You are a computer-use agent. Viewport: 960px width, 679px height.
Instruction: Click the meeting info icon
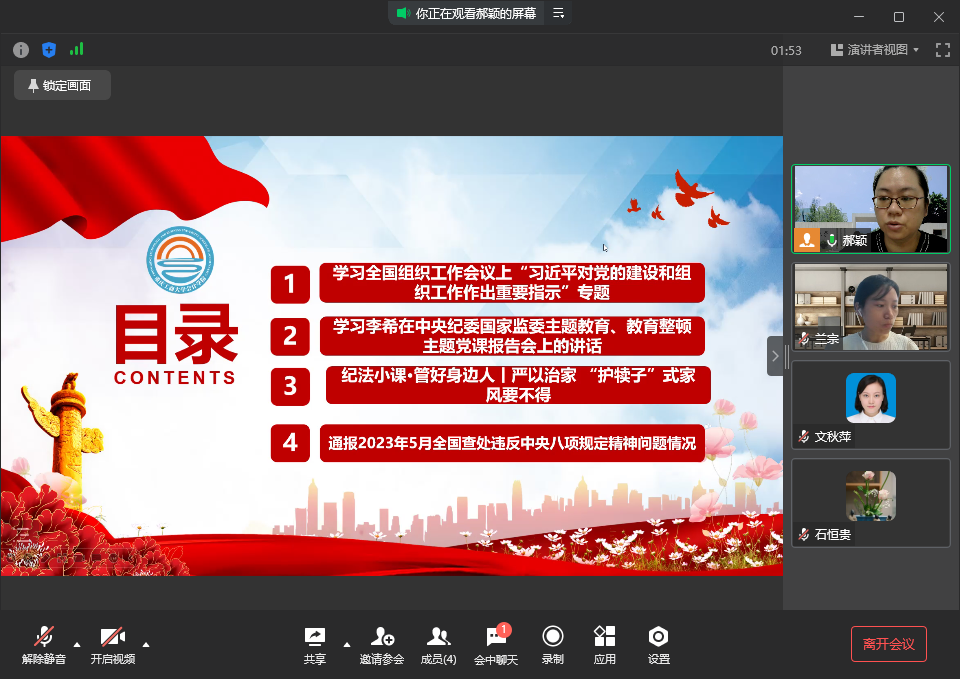tap(21, 49)
